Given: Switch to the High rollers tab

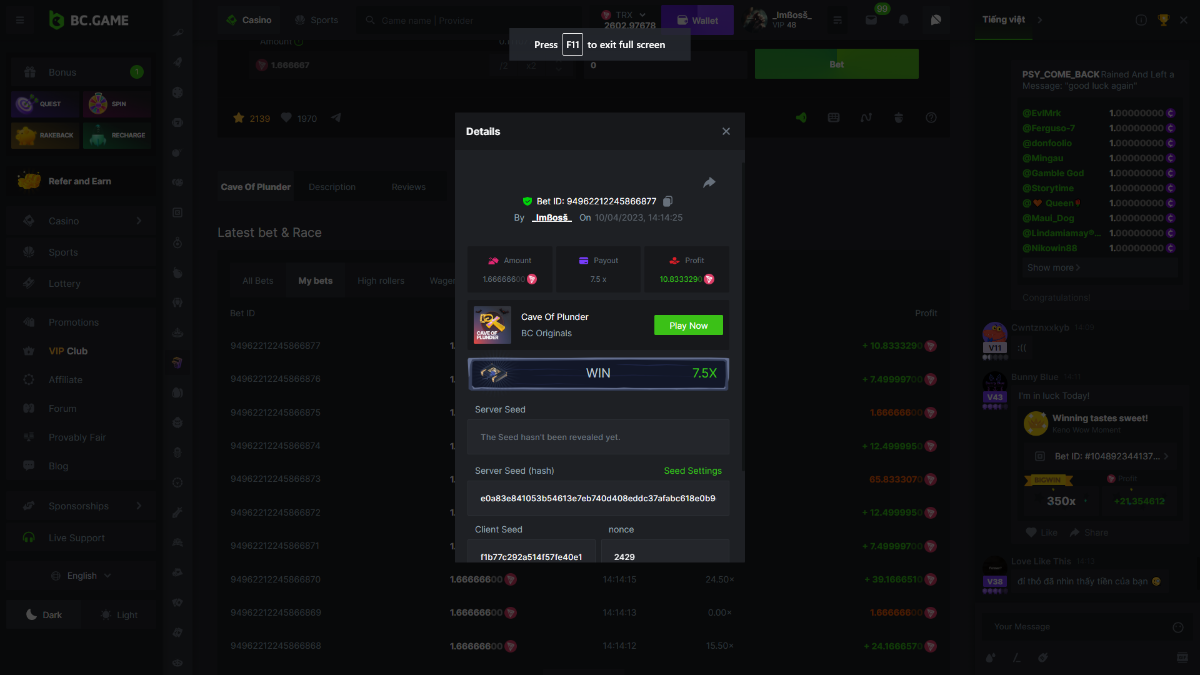Looking at the screenshot, I should (381, 281).
